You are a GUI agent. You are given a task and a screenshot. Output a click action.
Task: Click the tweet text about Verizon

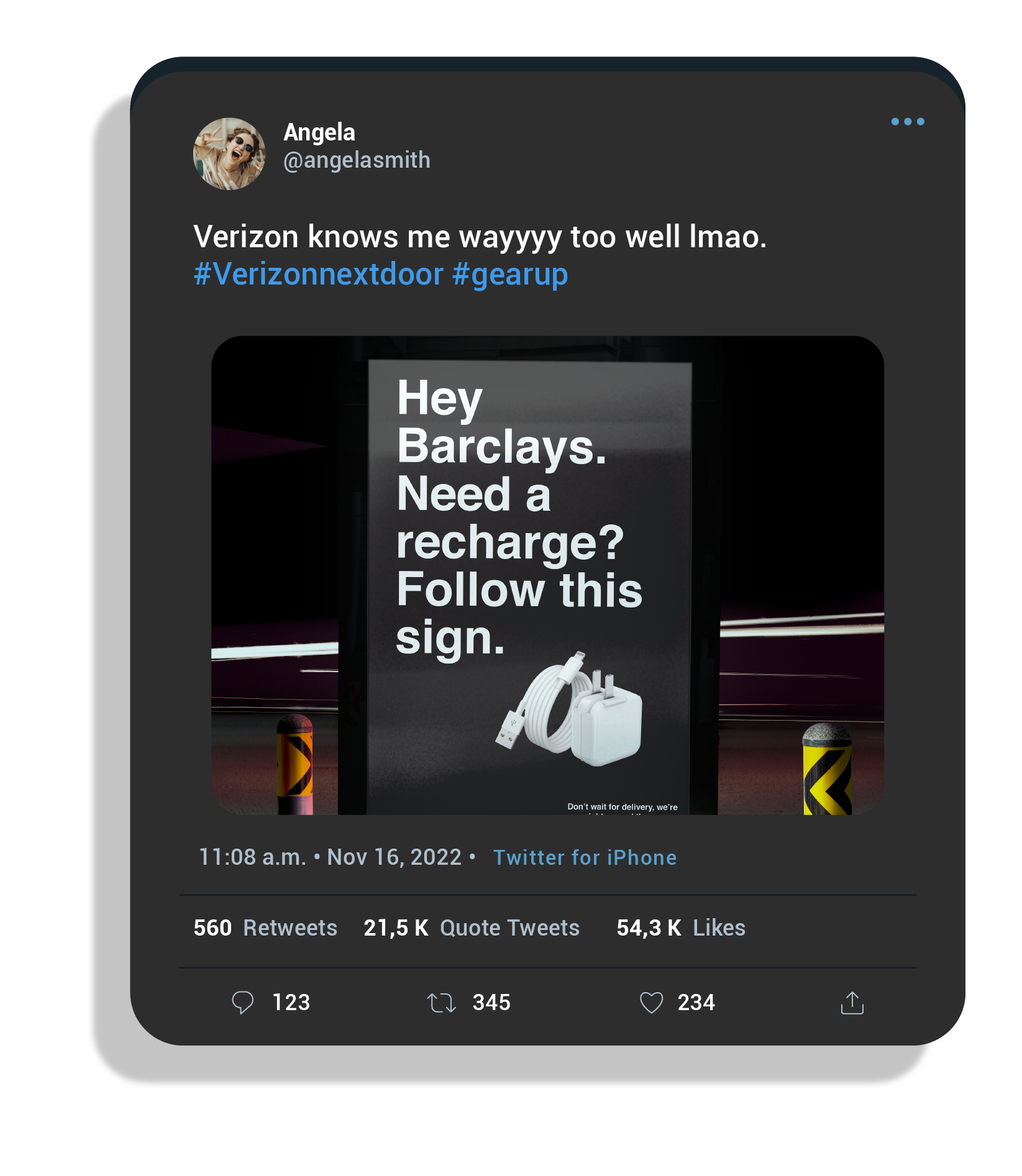pos(480,237)
